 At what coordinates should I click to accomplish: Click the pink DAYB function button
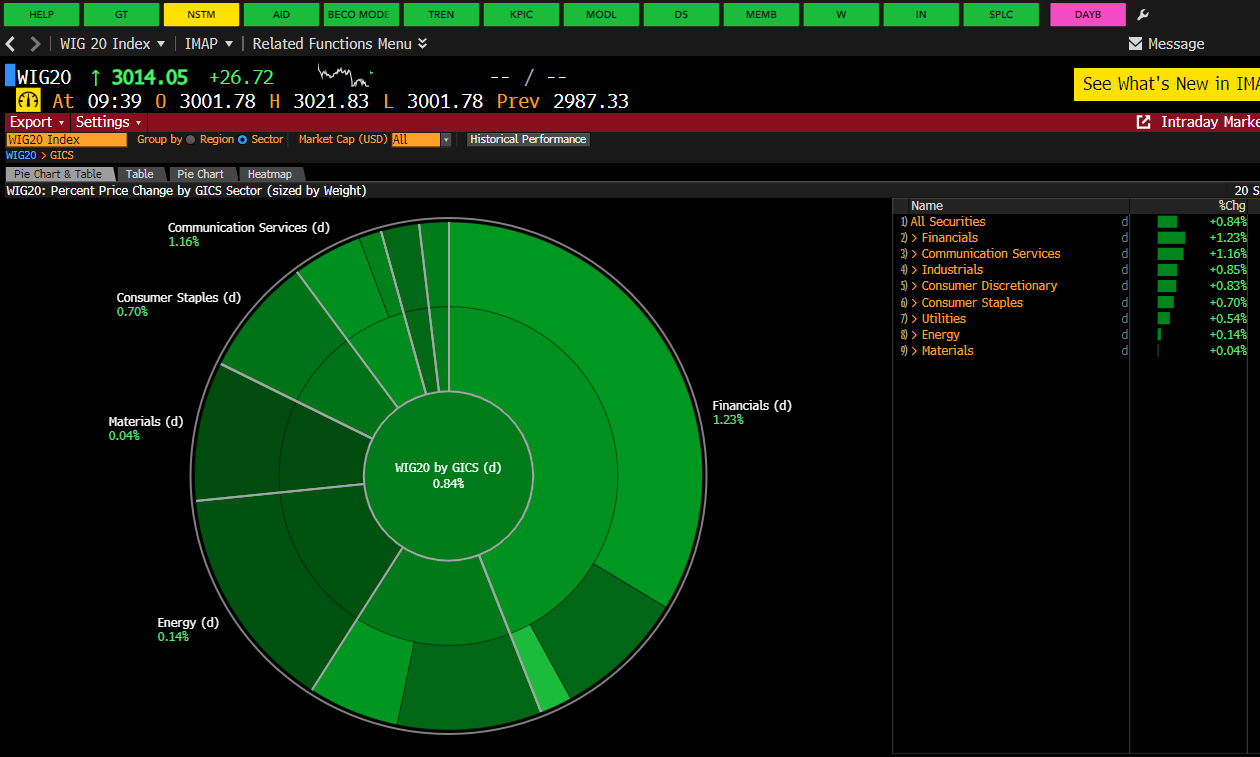click(x=1087, y=15)
